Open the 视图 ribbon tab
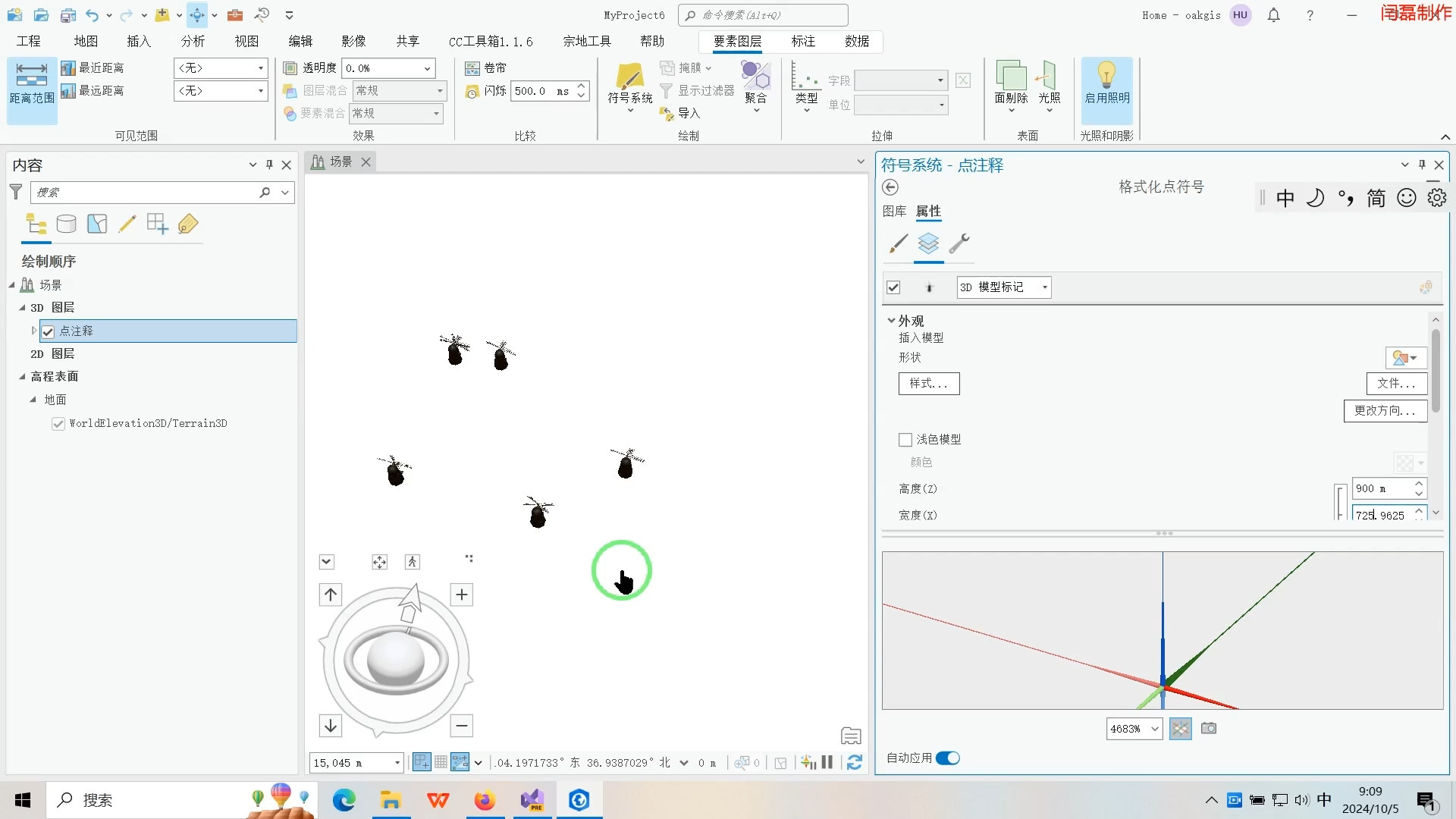 (245, 41)
